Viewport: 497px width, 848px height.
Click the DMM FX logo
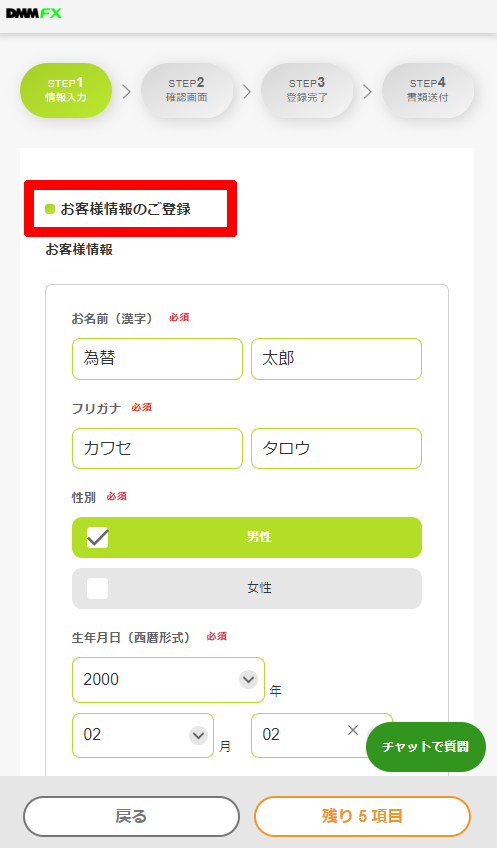click(34, 13)
